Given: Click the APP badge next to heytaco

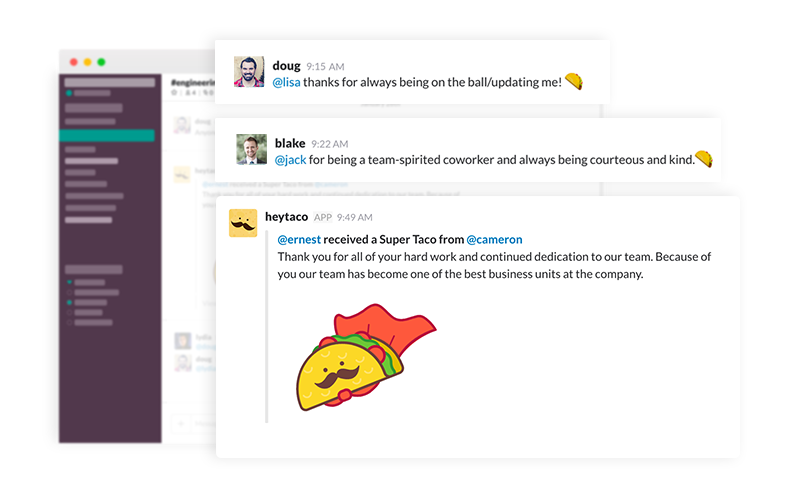Looking at the screenshot, I should click(323, 218).
